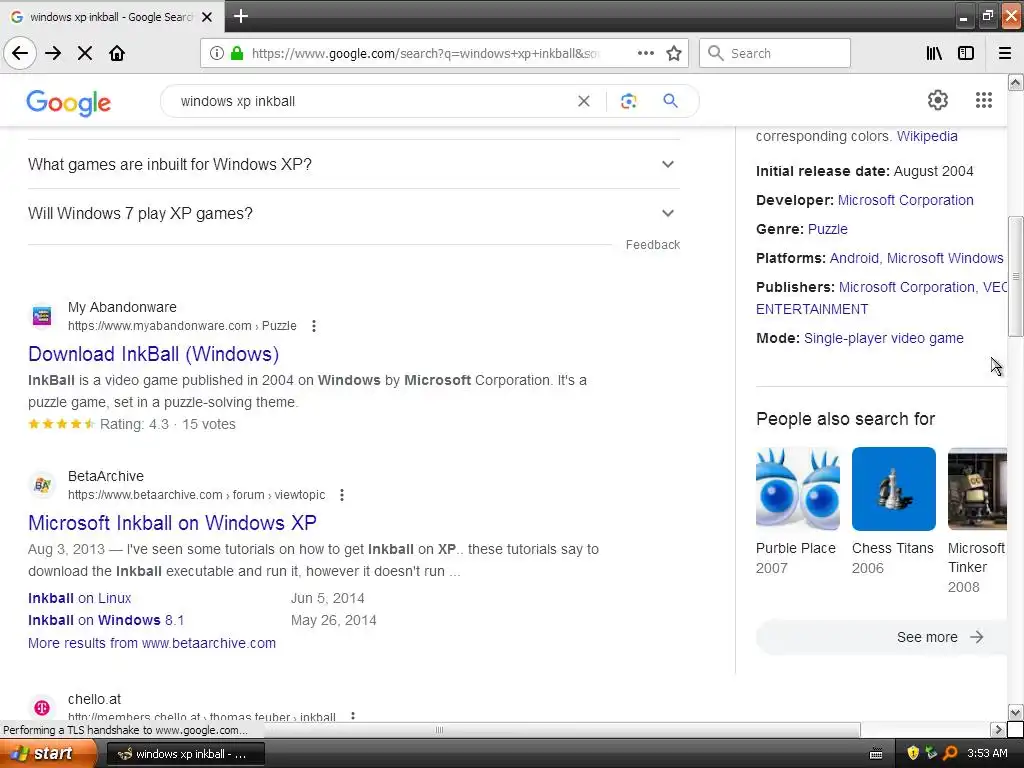Image resolution: width=1024 pixels, height=768 pixels.
Task: Open the Windows start menu
Action: click(x=48, y=754)
